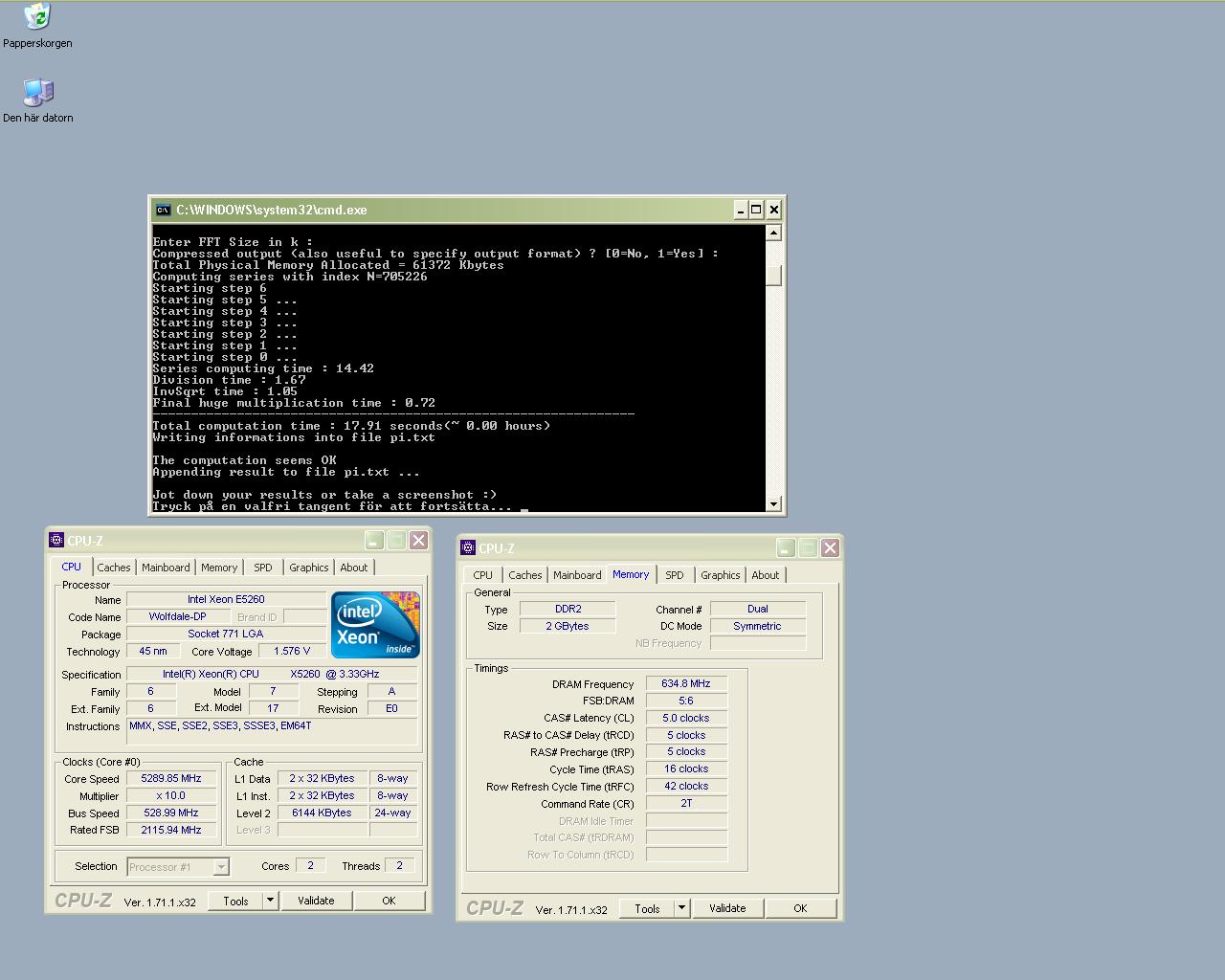The image size is (1225, 980).
Task: Open Caches tab in right CPU-Z window
Action: pyautogui.click(x=525, y=575)
